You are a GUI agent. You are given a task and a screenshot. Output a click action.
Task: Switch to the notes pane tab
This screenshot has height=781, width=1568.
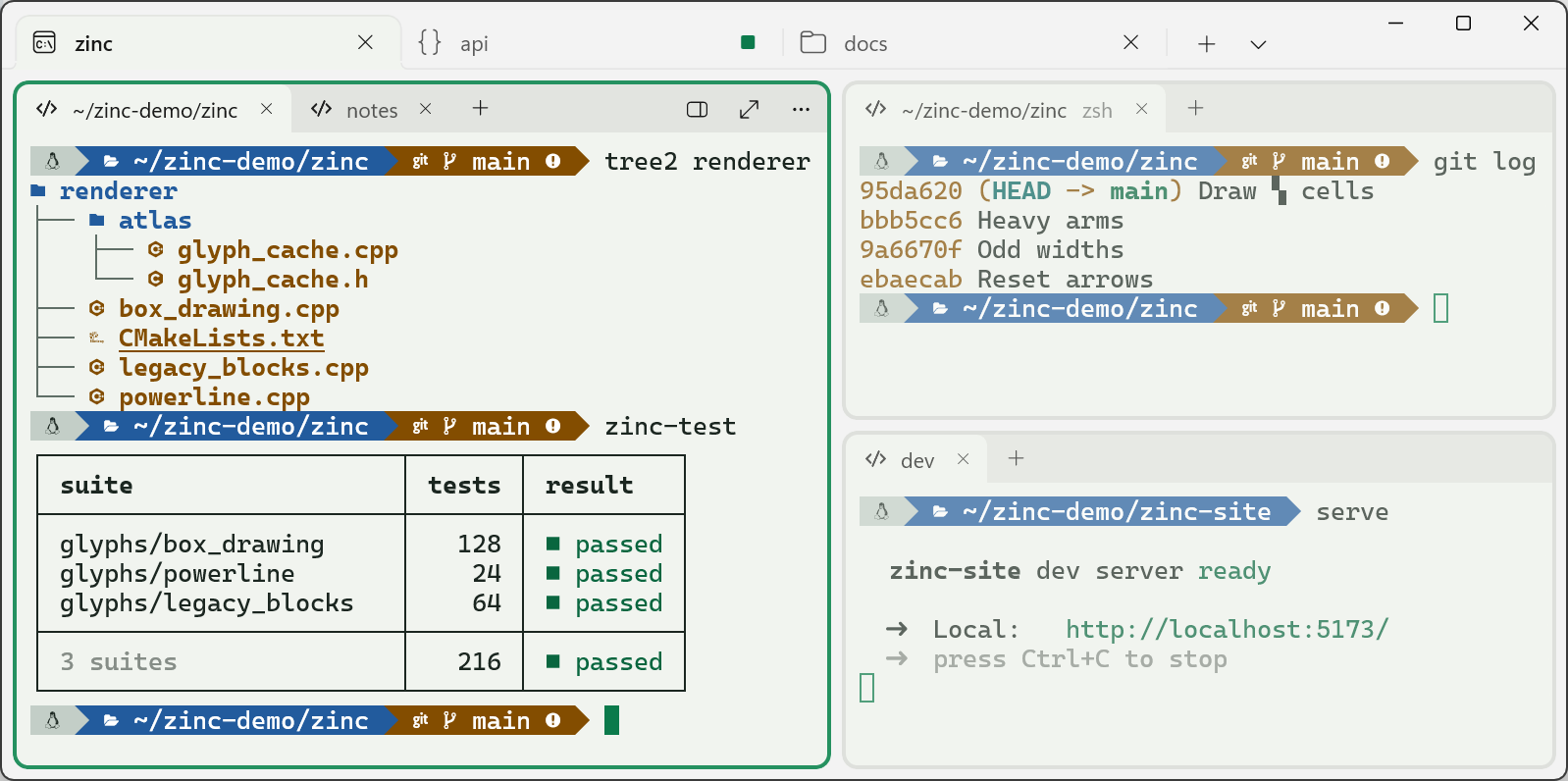click(372, 110)
